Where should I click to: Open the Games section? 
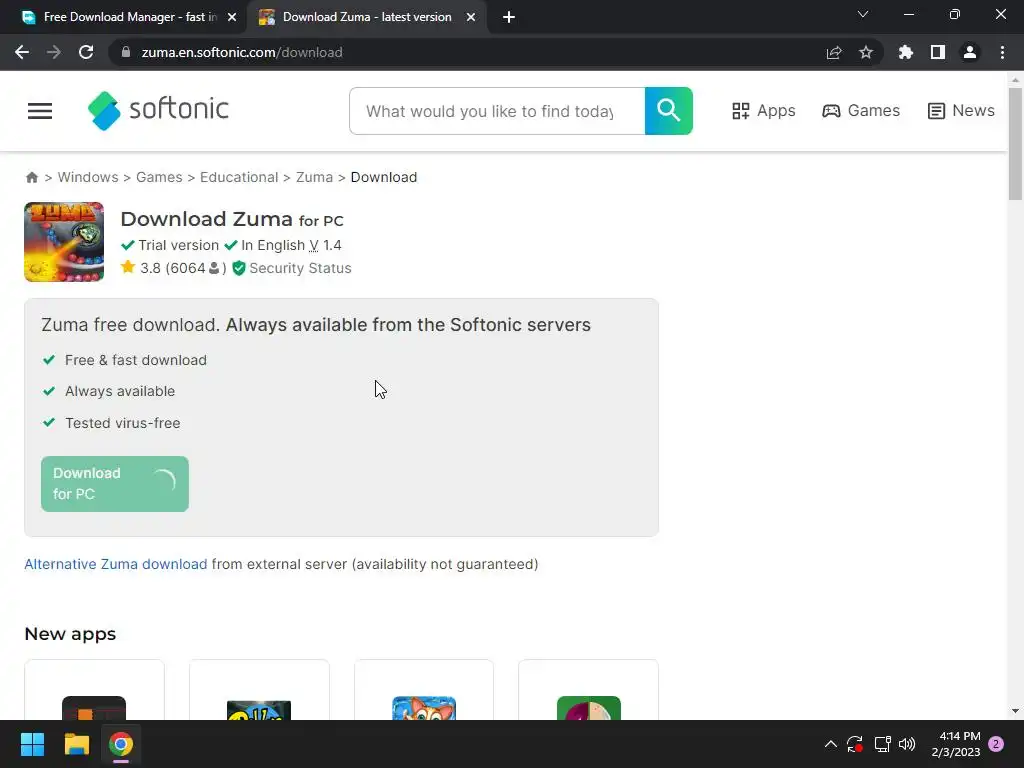[x=861, y=111]
